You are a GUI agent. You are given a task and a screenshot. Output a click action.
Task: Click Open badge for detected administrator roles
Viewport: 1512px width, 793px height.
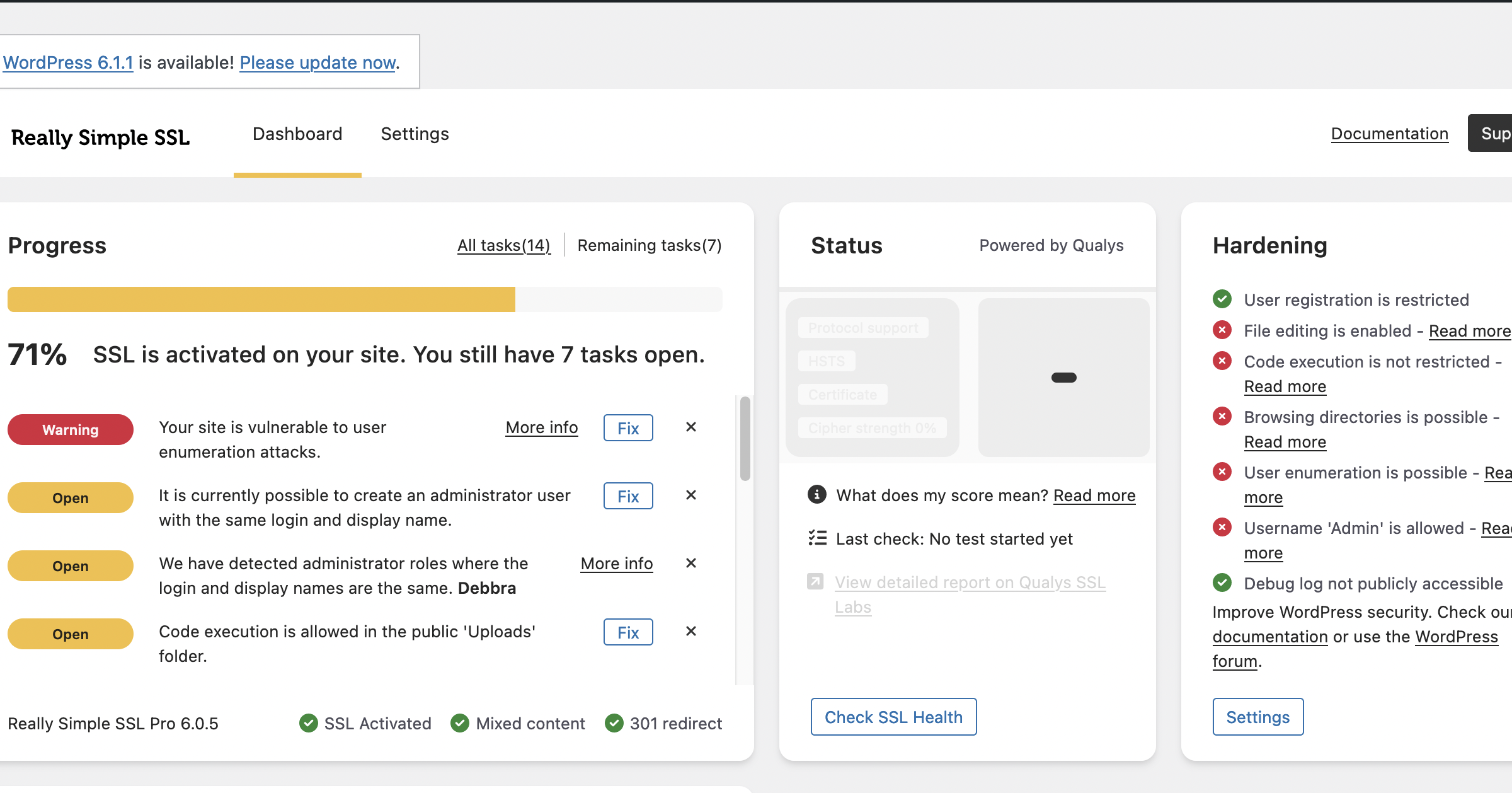pos(71,565)
